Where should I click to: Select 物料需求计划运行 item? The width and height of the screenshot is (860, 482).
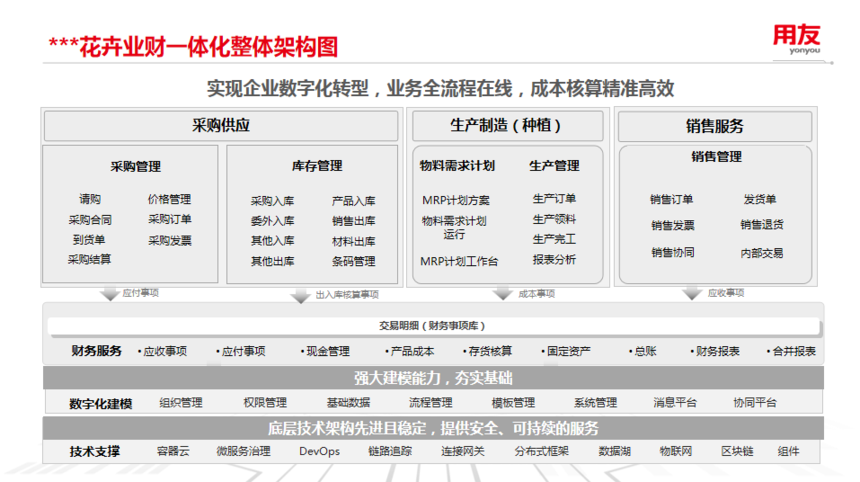pos(454,228)
